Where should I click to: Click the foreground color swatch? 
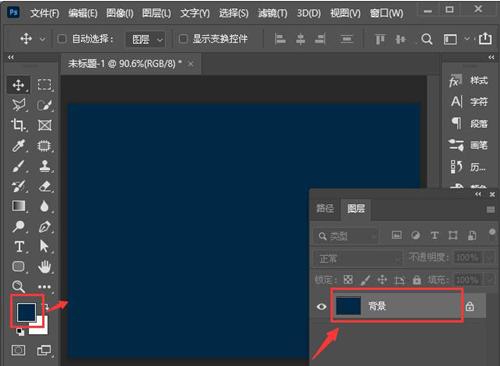[x=26, y=312]
